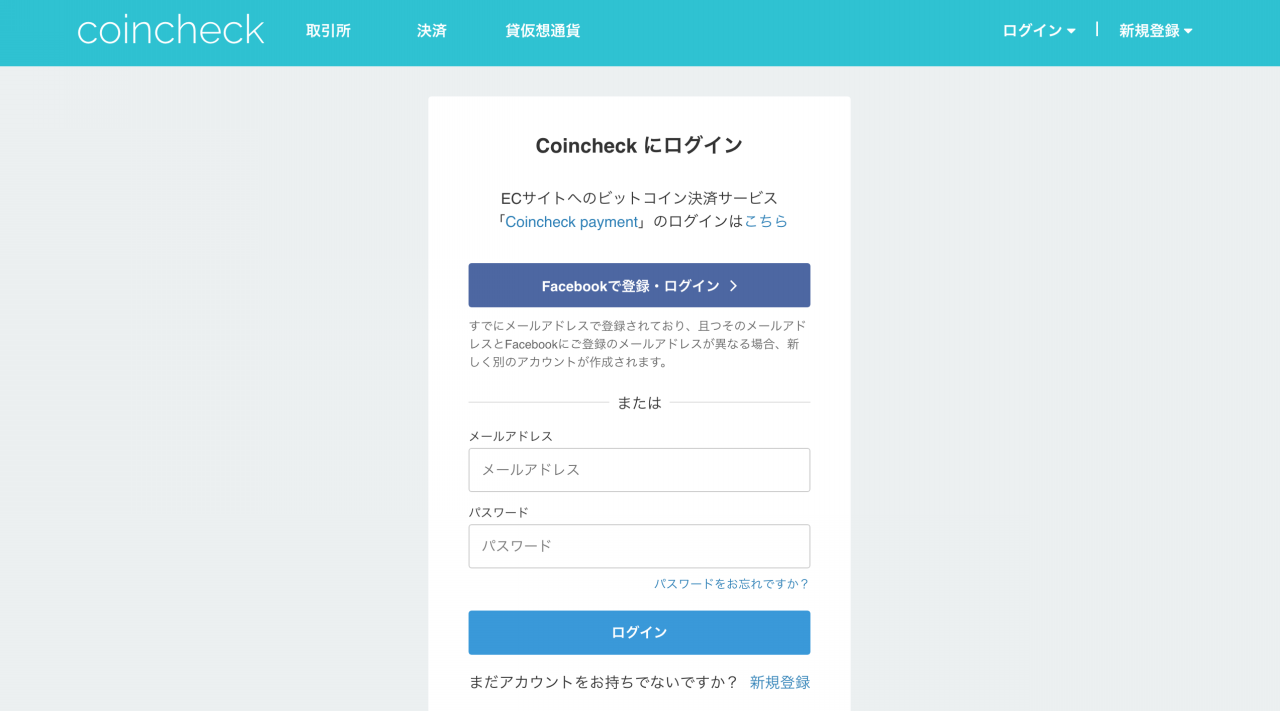This screenshot has height=711, width=1280.
Task: Open the パスワードをお忘れですか？ link
Action: (732, 584)
